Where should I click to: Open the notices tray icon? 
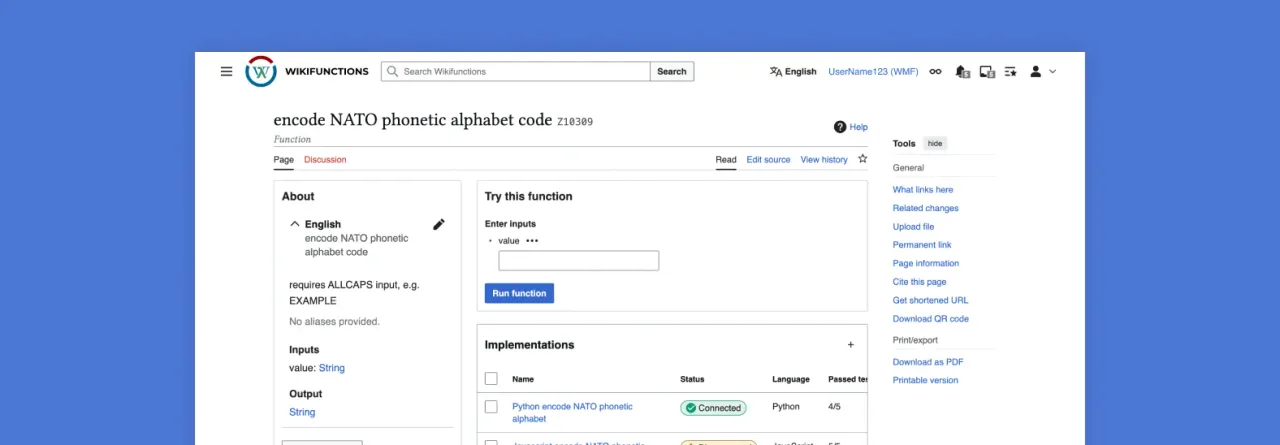coord(987,71)
